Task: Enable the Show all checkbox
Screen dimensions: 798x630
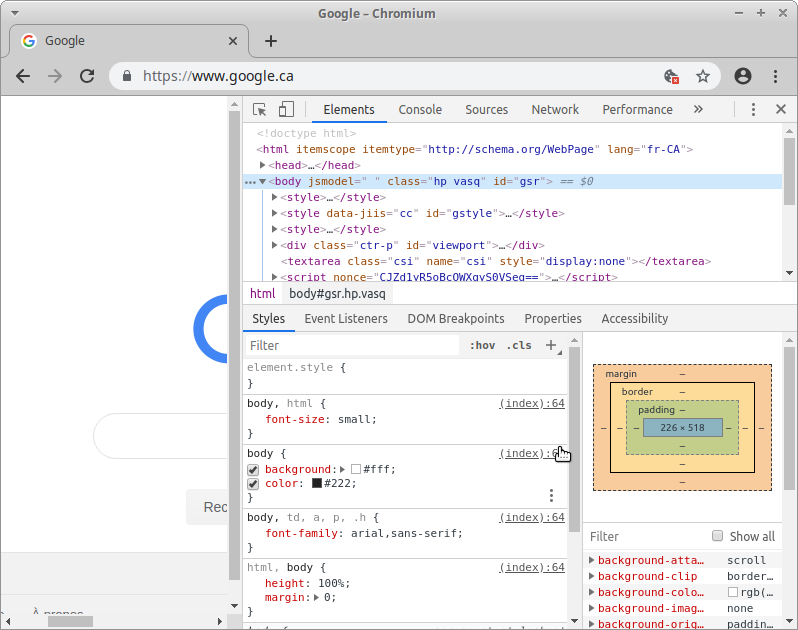Action: [717, 536]
